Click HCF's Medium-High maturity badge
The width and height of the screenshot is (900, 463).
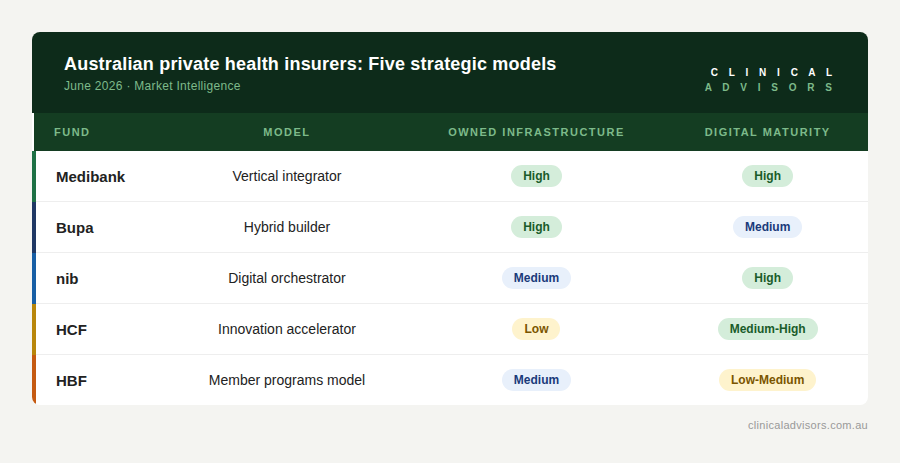pyautogui.click(x=767, y=329)
